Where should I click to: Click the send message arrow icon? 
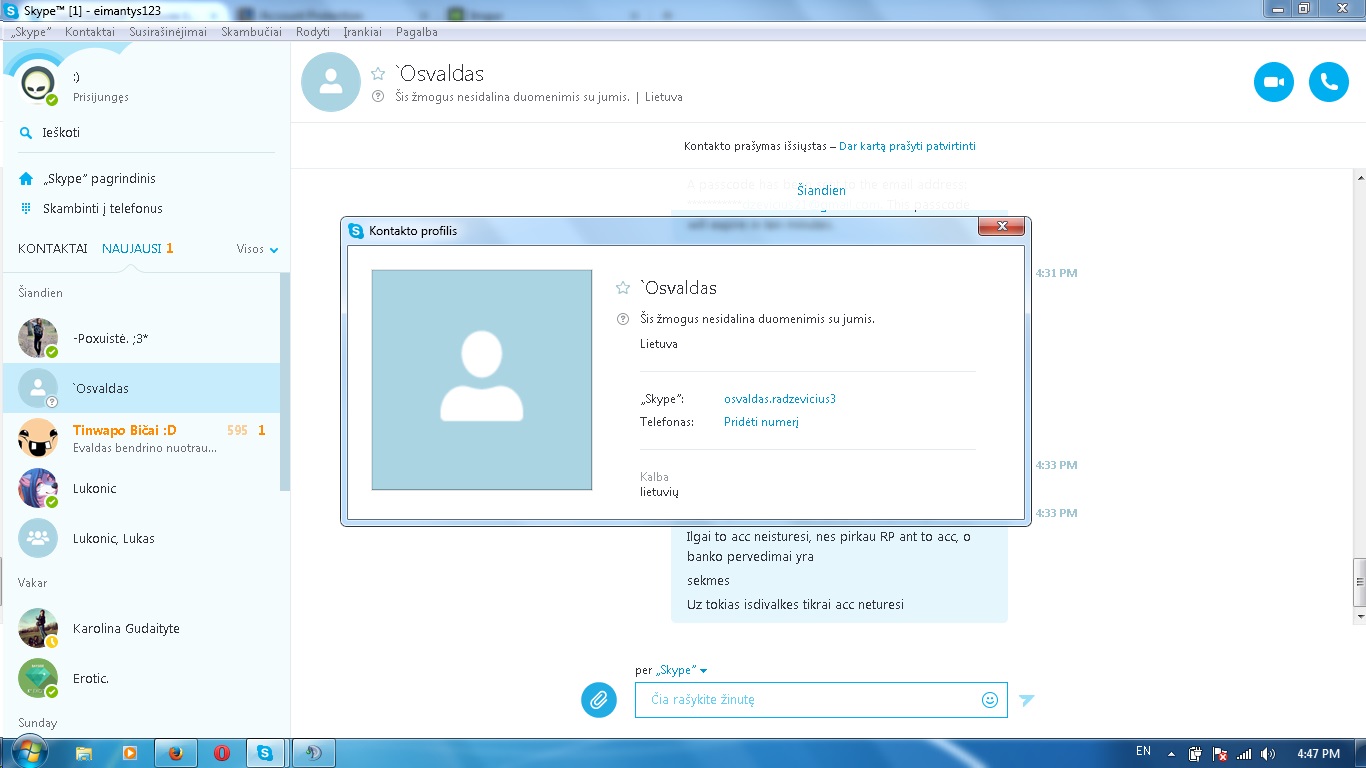point(1026,700)
